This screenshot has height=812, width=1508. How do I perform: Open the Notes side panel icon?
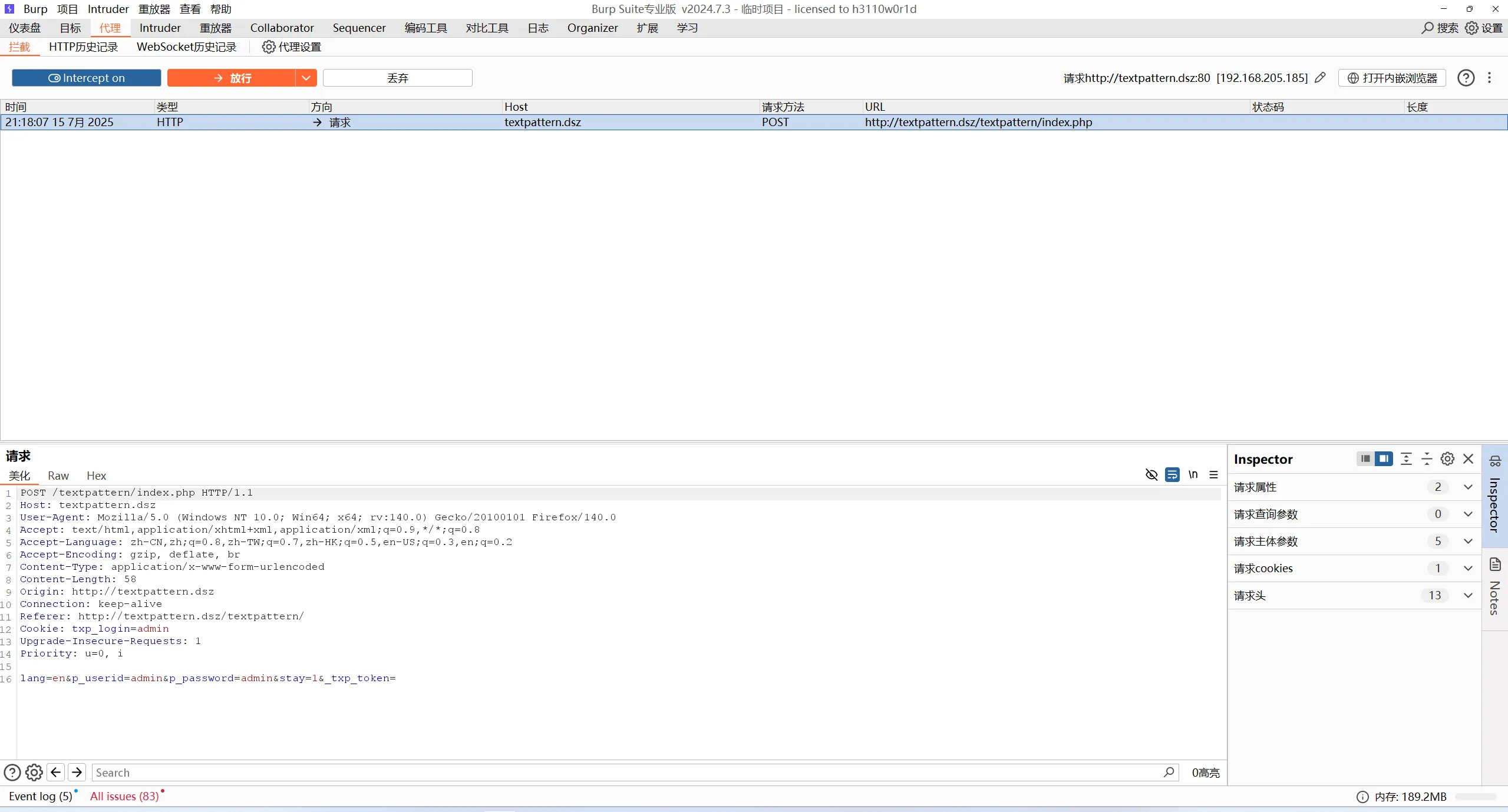coord(1495,566)
